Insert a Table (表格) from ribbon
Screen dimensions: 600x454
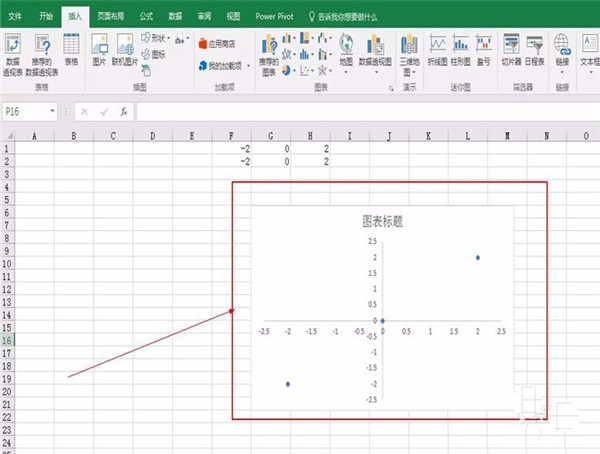tap(71, 50)
